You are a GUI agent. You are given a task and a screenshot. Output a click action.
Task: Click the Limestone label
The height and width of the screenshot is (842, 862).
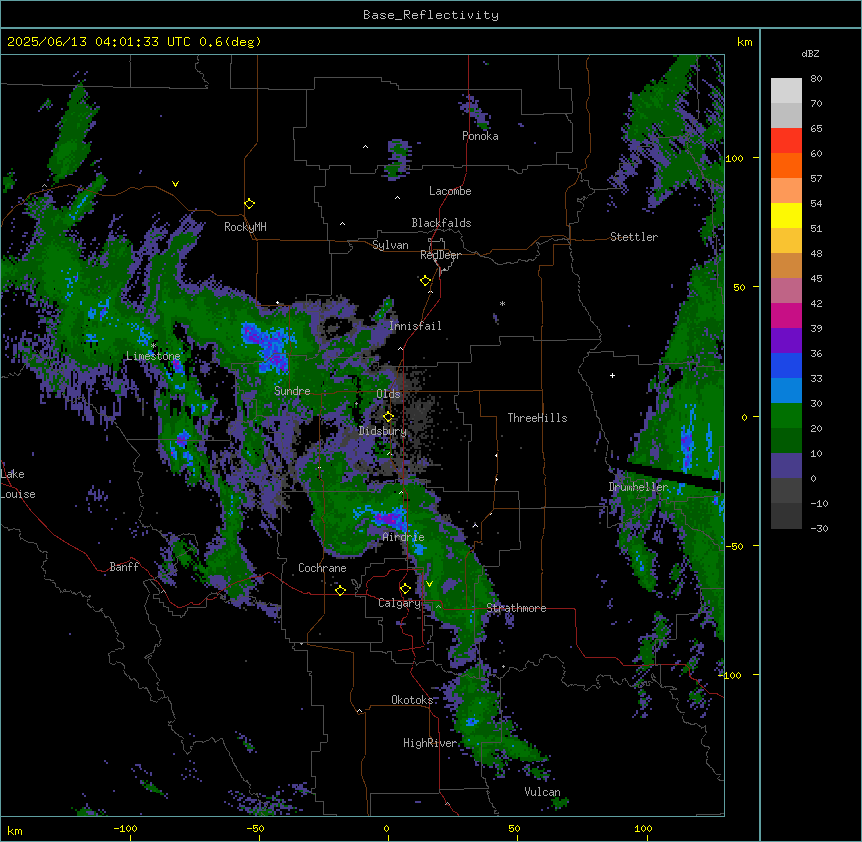[153, 356]
